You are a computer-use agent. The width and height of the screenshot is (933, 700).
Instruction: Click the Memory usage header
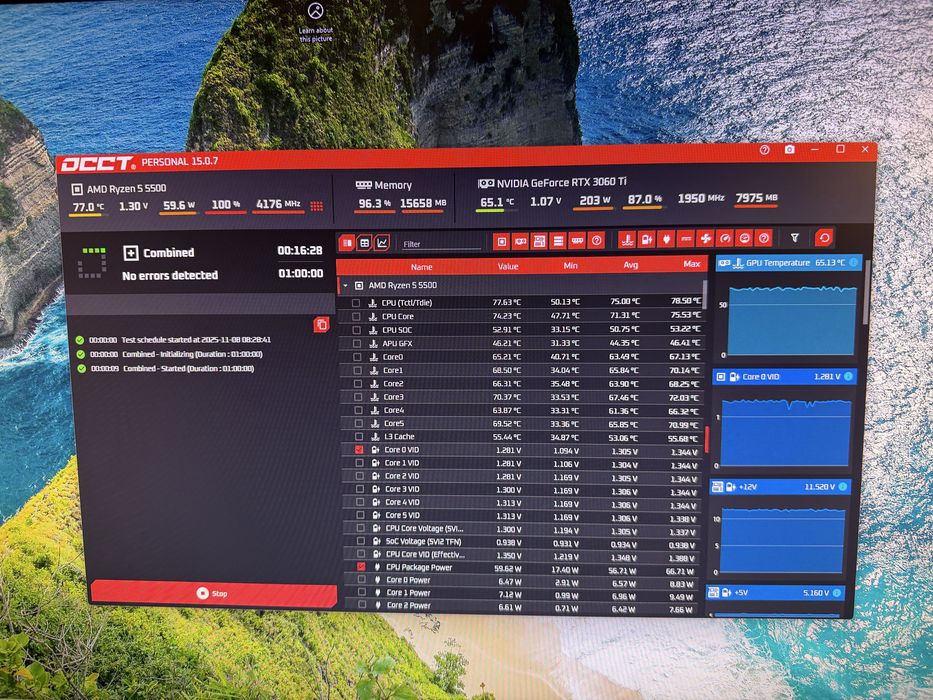383,185
